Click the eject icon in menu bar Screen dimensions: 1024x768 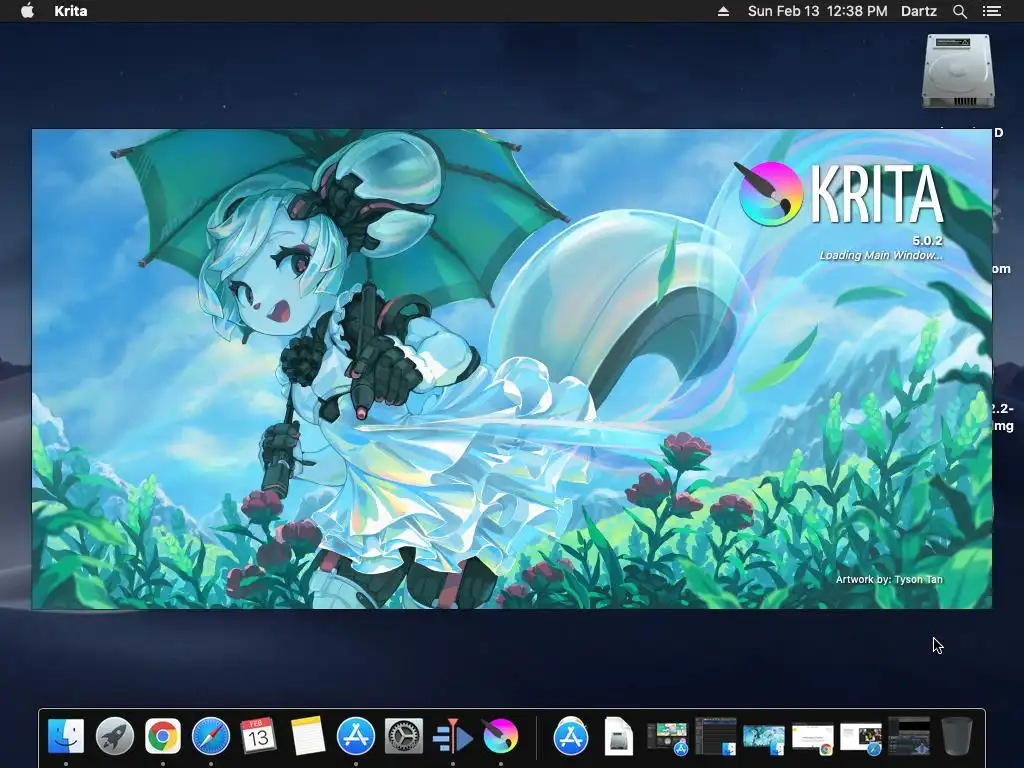coord(723,11)
